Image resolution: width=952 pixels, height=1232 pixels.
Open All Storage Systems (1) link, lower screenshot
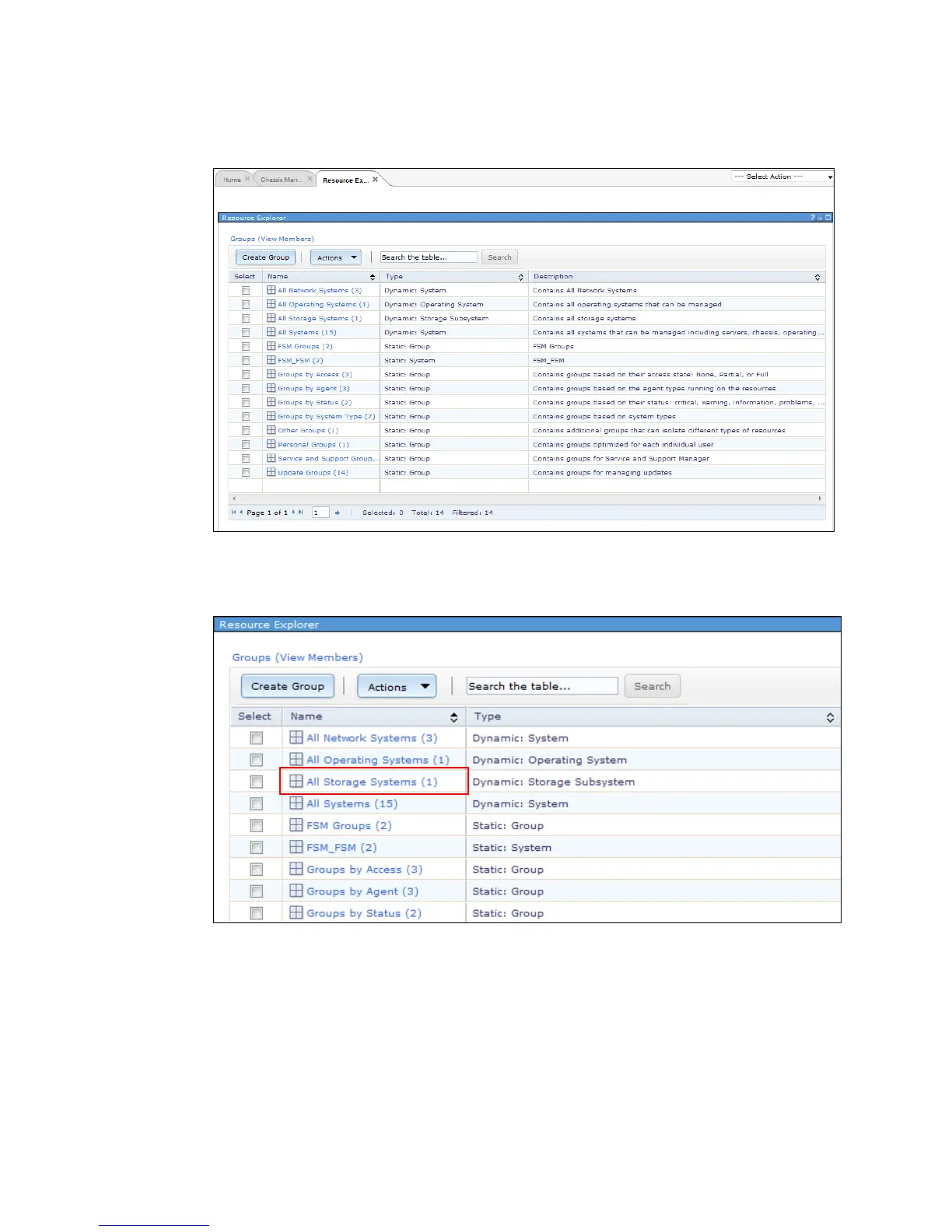[372, 782]
